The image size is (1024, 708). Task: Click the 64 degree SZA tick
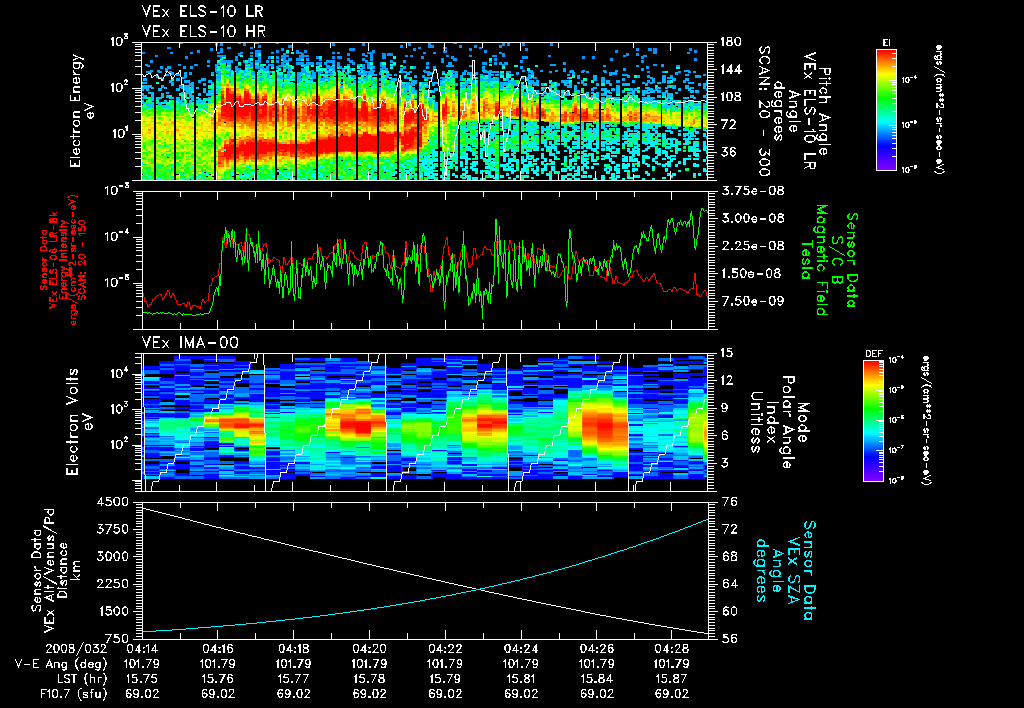click(x=730, y=584)
